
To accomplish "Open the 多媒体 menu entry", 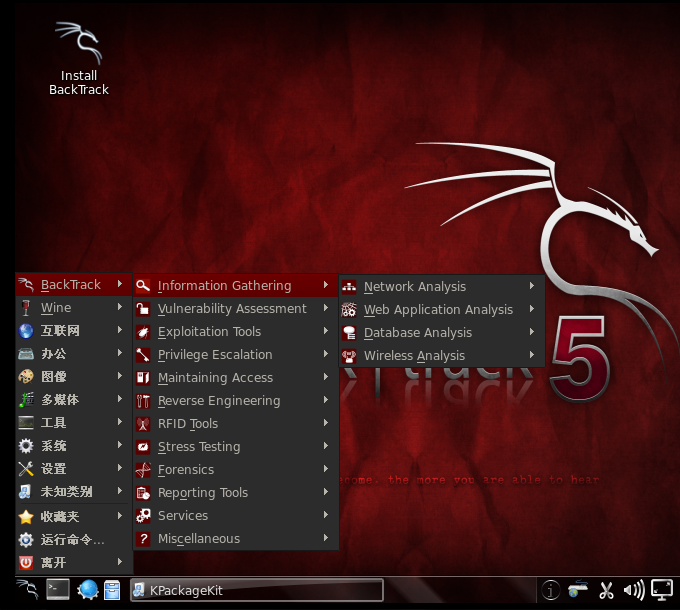I will (x=73, y=400).
